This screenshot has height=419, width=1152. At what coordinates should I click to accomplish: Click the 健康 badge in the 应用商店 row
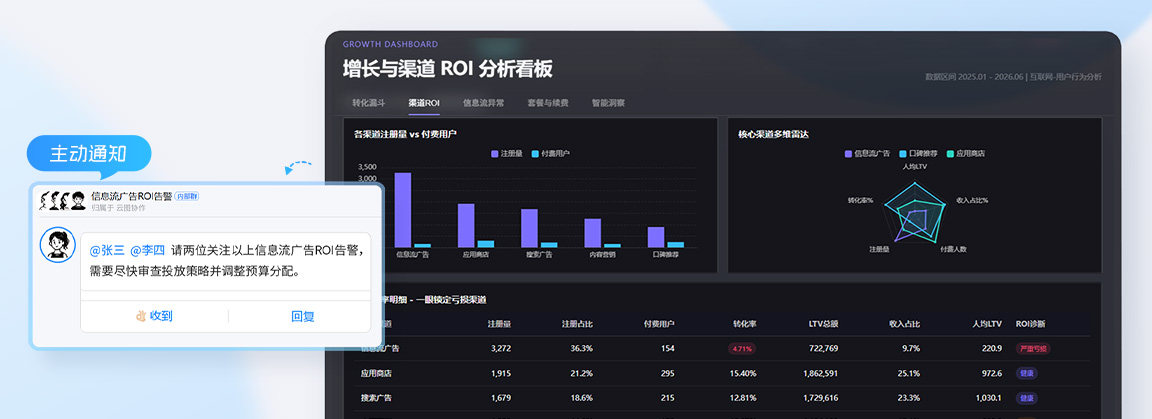(x=1026, y=373)
